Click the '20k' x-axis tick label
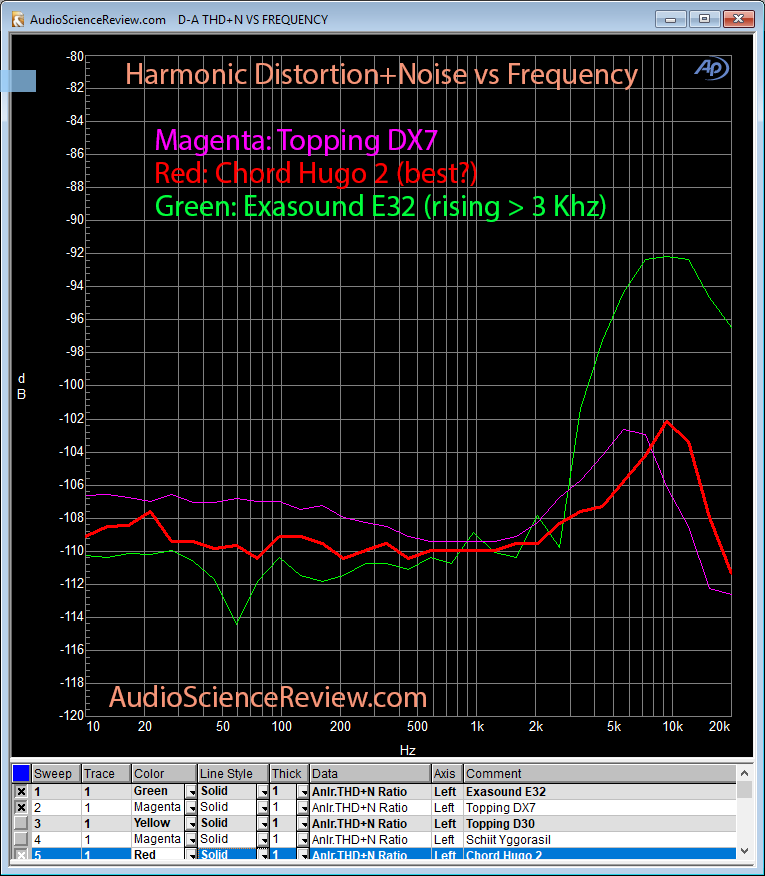Screen dimensions: 765x876 click(719, 726)
